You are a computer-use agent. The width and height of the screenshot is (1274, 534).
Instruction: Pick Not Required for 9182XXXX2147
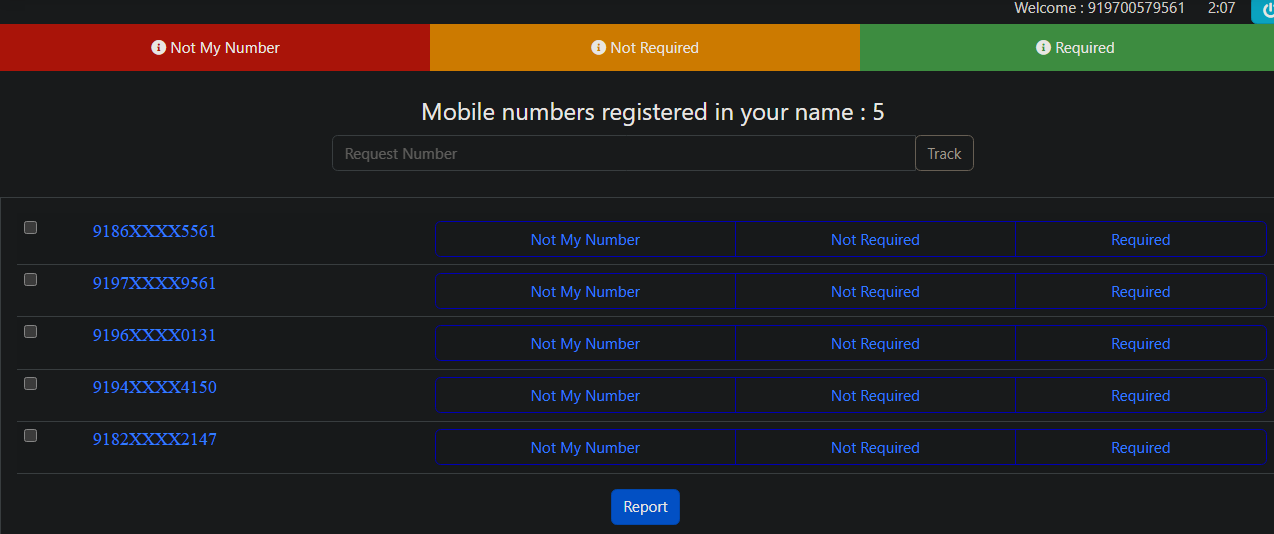tap(875, 448)
